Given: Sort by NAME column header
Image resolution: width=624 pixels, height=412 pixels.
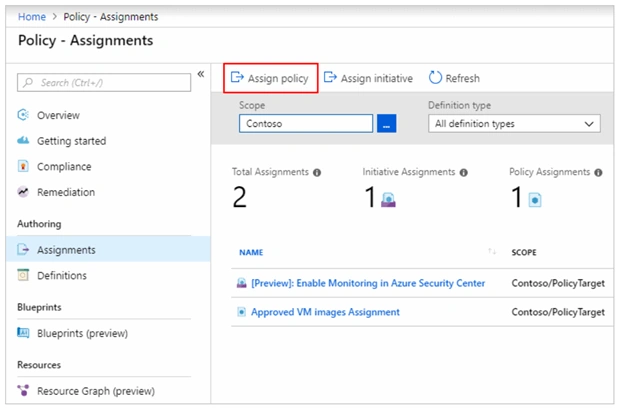Looking at the screenshot, I should tap(251, 253).
